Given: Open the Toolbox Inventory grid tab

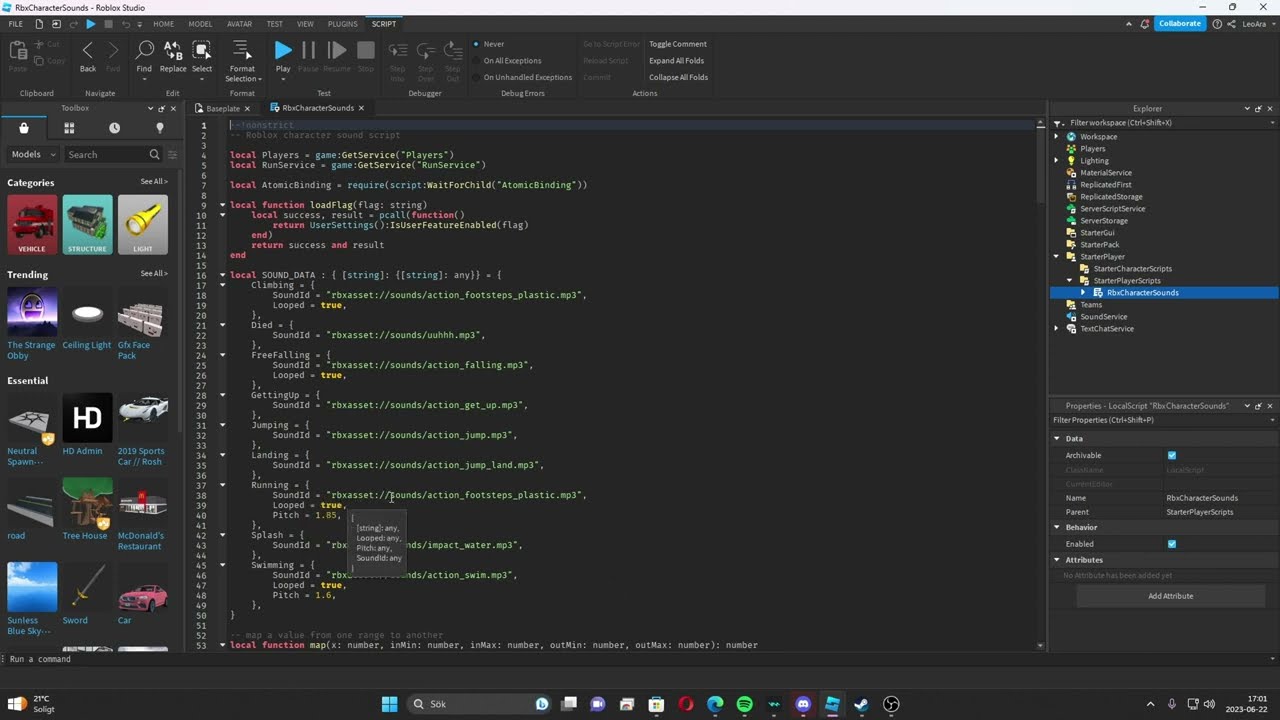Looking at the screenshot, I should [69, 128].
